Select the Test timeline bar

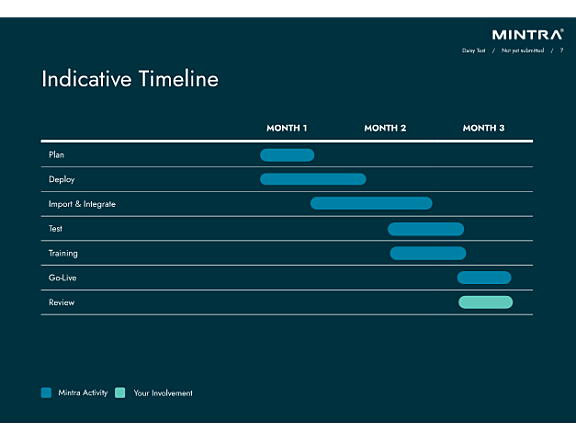click(x=426, y=229)
